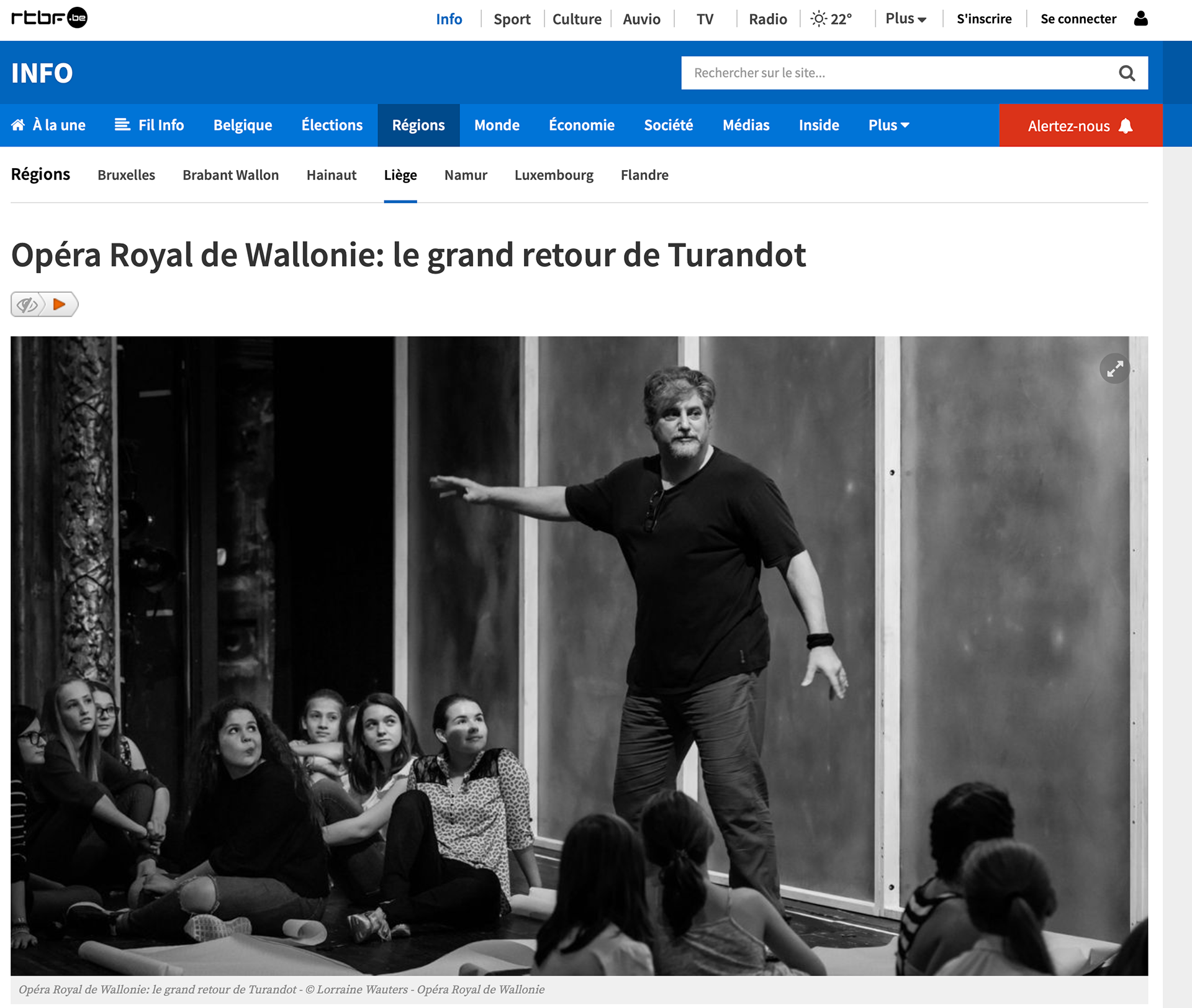Viewport: 1192px width, 1008px height.
Task: Go to the Culture section
Action: point(577,19)
